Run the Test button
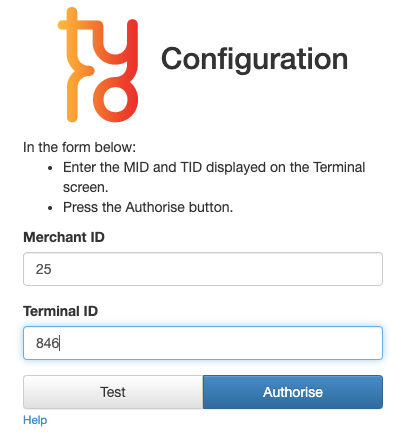 pyautogui.click(x=113, y=392)
